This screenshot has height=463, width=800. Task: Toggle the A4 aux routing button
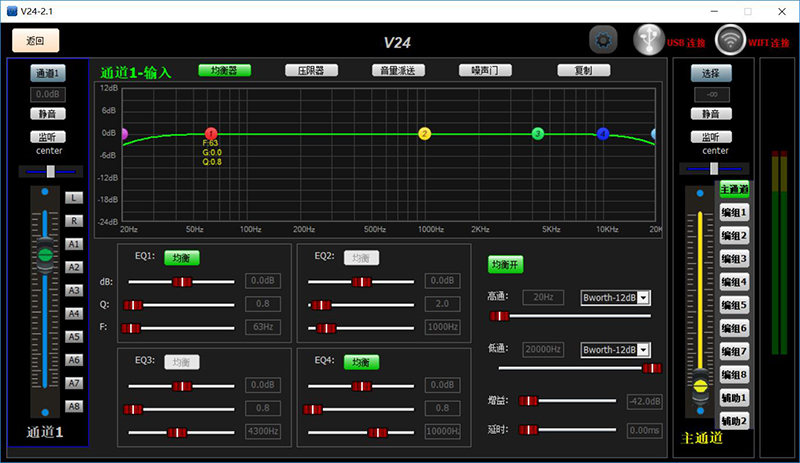click(74, 313)
